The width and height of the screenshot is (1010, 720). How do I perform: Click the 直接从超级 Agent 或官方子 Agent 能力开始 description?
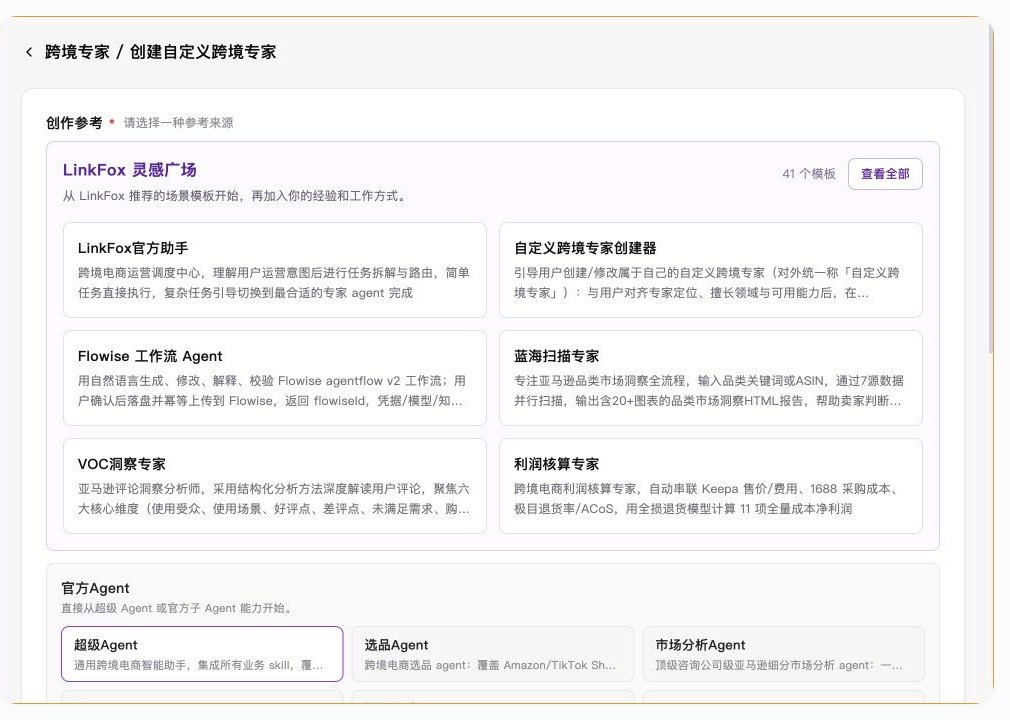[x=178, y=608]
